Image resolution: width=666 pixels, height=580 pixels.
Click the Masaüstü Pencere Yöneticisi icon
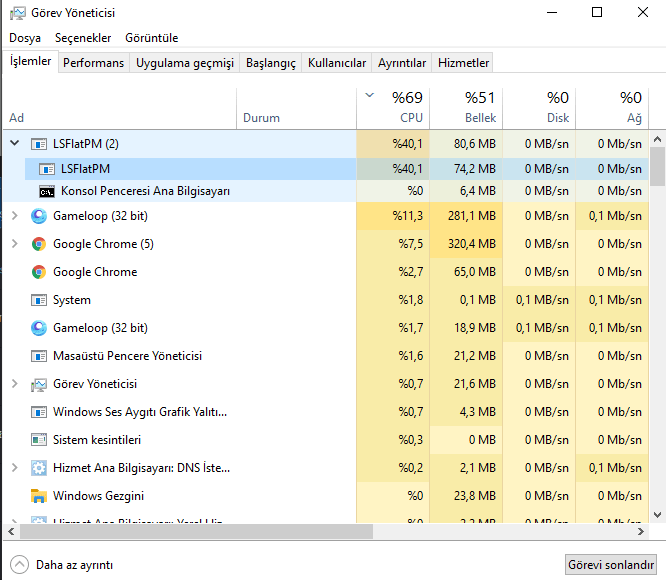(x=39, y=356)
